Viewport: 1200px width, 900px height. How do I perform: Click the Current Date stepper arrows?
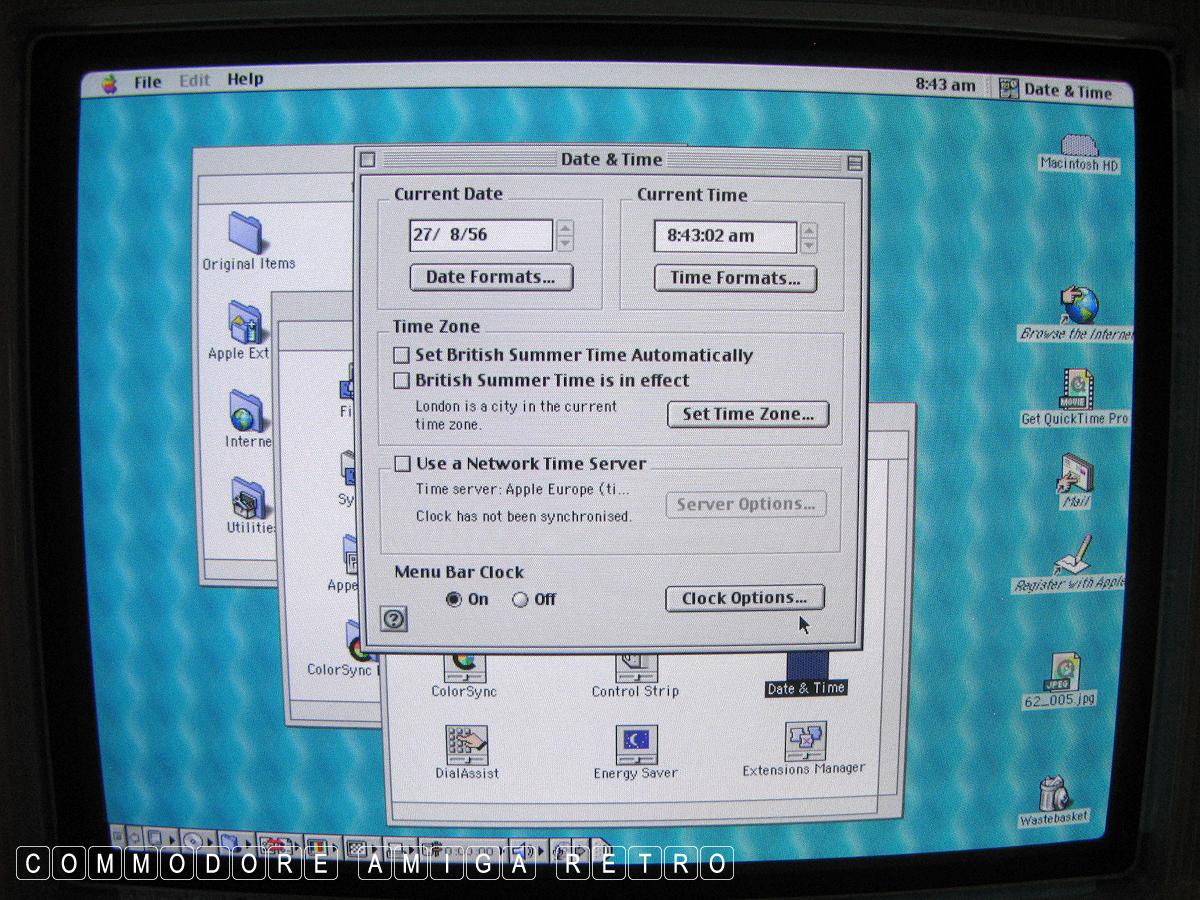[565, 236]
